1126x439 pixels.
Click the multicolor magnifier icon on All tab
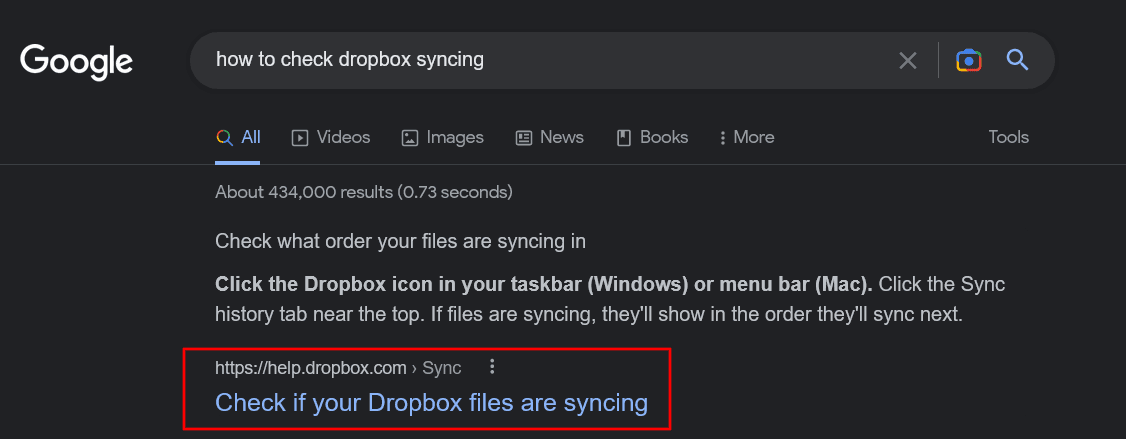click(x=224, y=138)
